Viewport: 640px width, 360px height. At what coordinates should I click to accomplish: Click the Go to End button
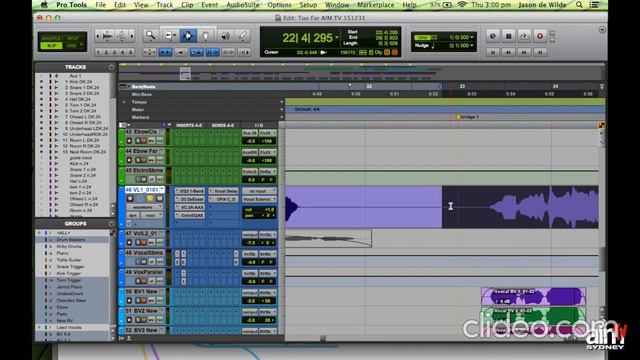tap(540, 52)
